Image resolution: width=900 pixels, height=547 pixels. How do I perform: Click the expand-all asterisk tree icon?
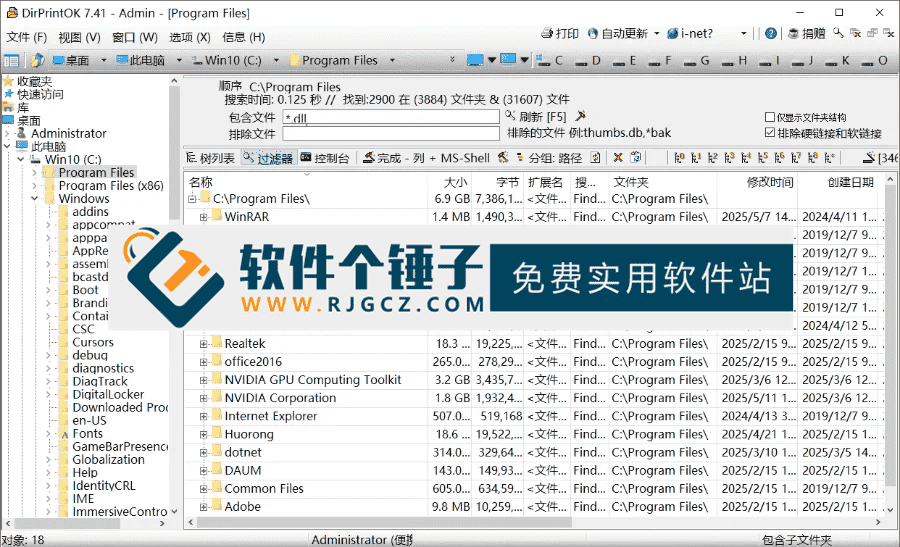829,157
